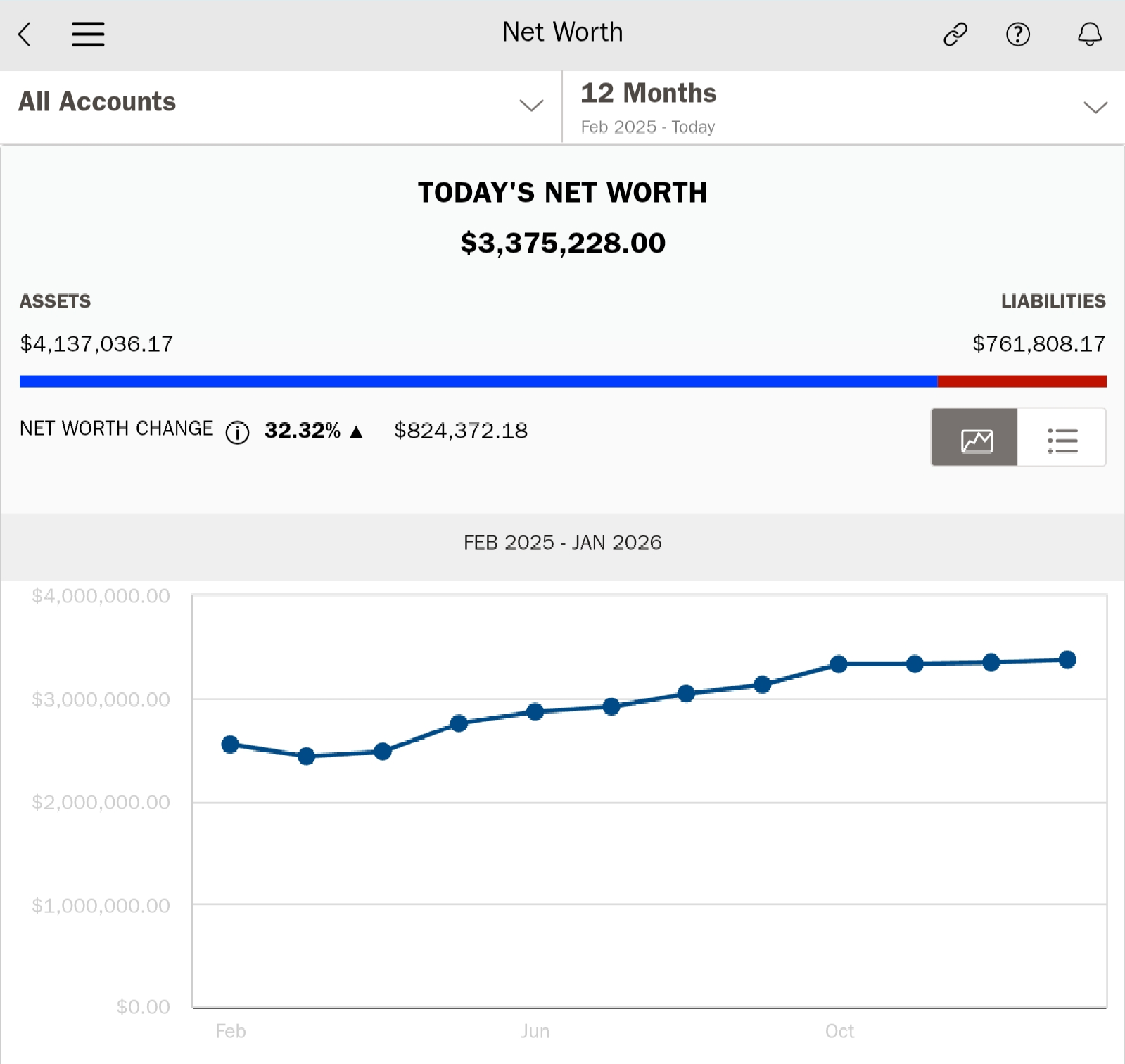Viewport: 1125px width, 1064px height.
Task: Click the Feb x-axis label
Action: pos(231,1031)
